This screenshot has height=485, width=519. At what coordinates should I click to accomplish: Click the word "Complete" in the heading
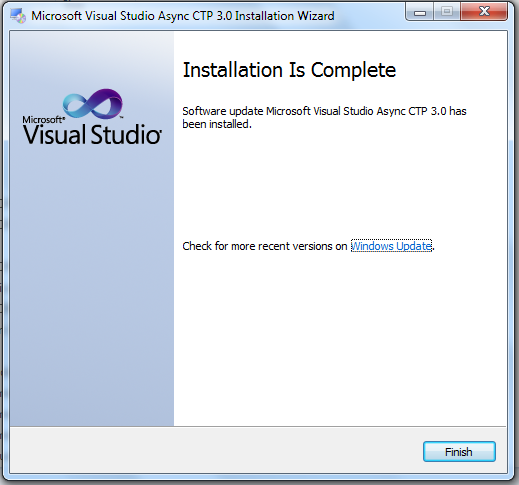pyautogui.click(x=353, y=71)
